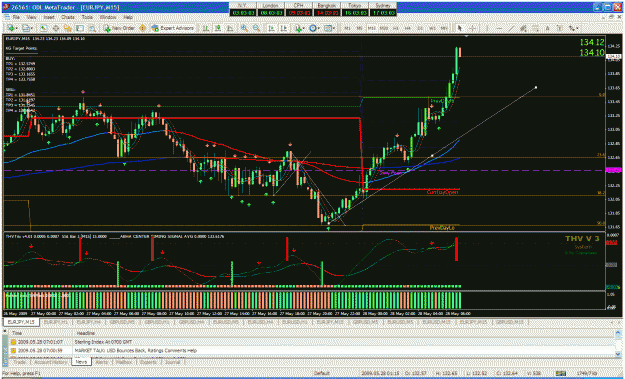Select the Arrows drawing tool

pyautogui.click(x=572, y=28)
